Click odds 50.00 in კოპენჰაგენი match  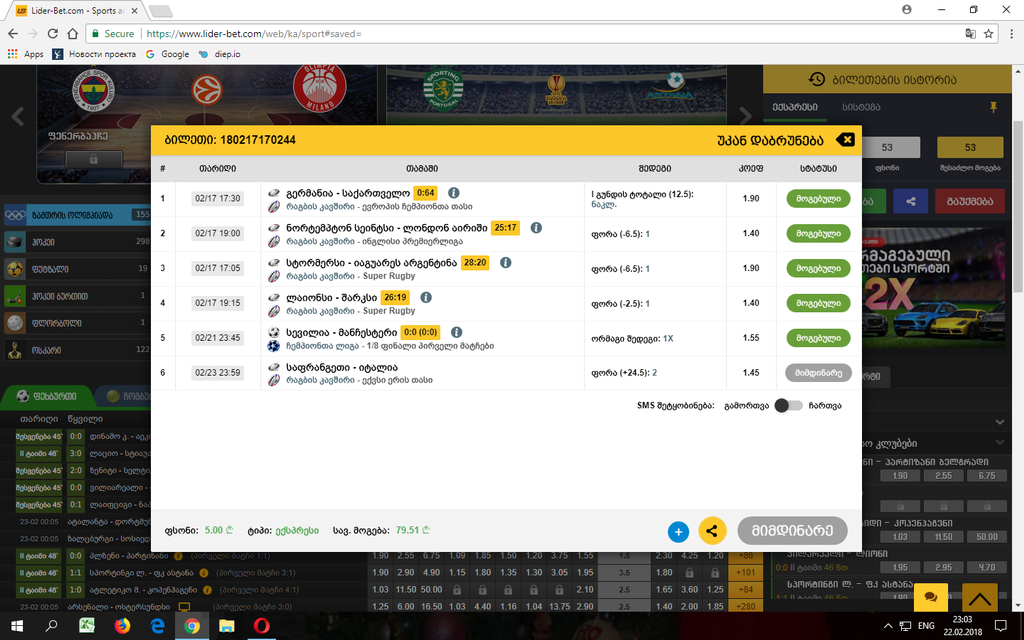[987, 537]
